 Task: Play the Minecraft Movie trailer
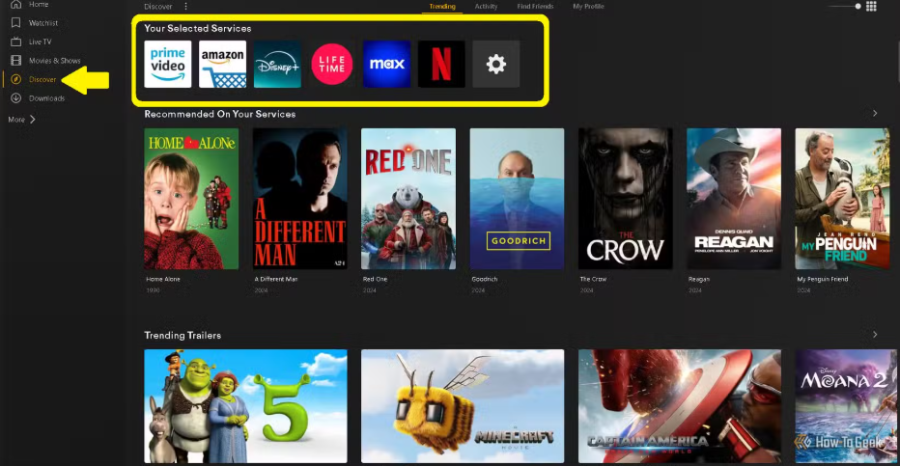pyautogui.click(x=463, y=406)
